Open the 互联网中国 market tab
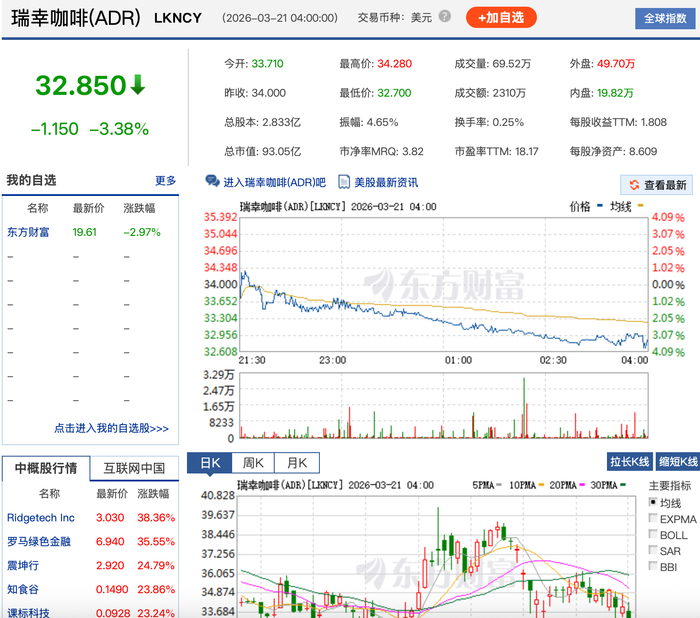 [x=134, y=468]
